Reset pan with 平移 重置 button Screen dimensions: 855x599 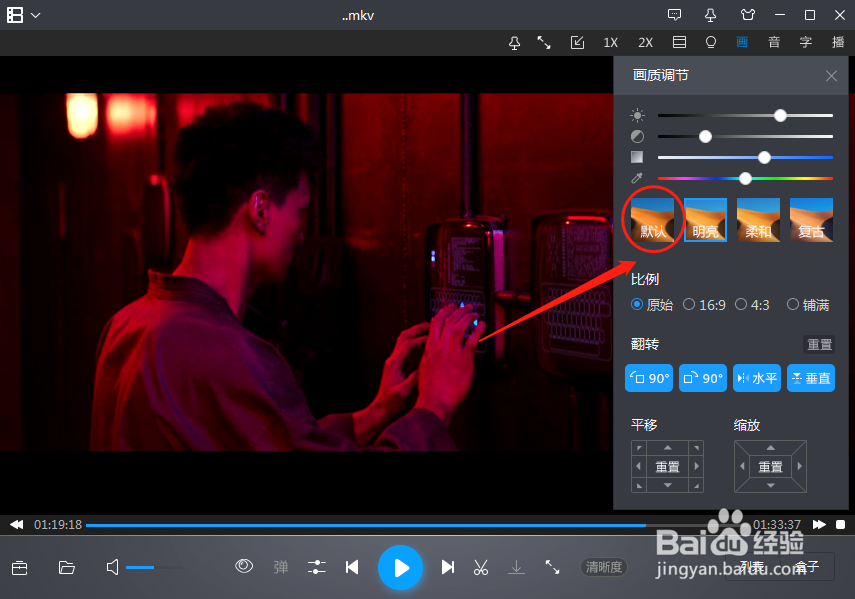[667, 467]
